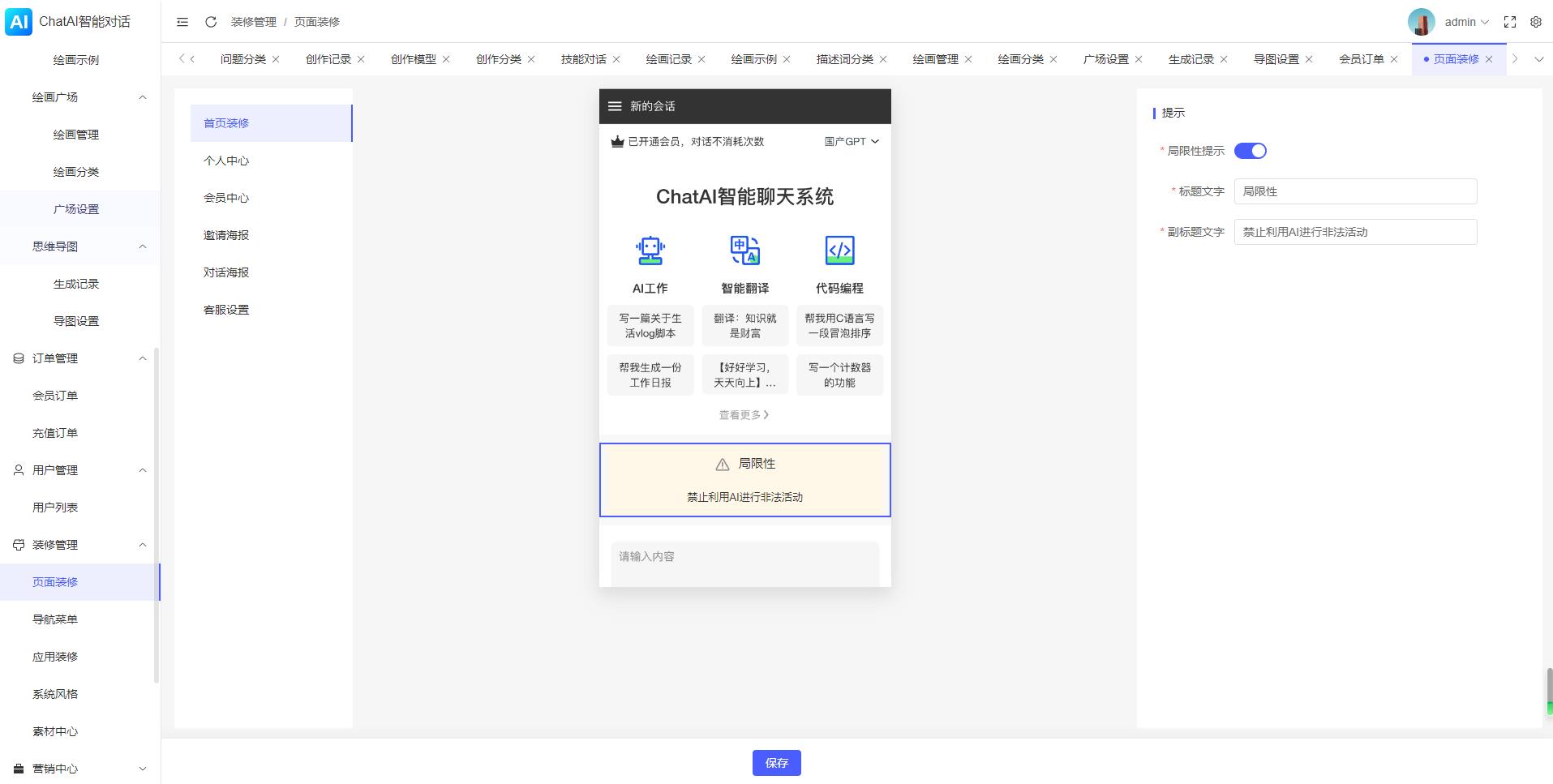Switch to the 导图设置 tab
Viewport: 1553px width, 784px height.
pos(1276,59)
